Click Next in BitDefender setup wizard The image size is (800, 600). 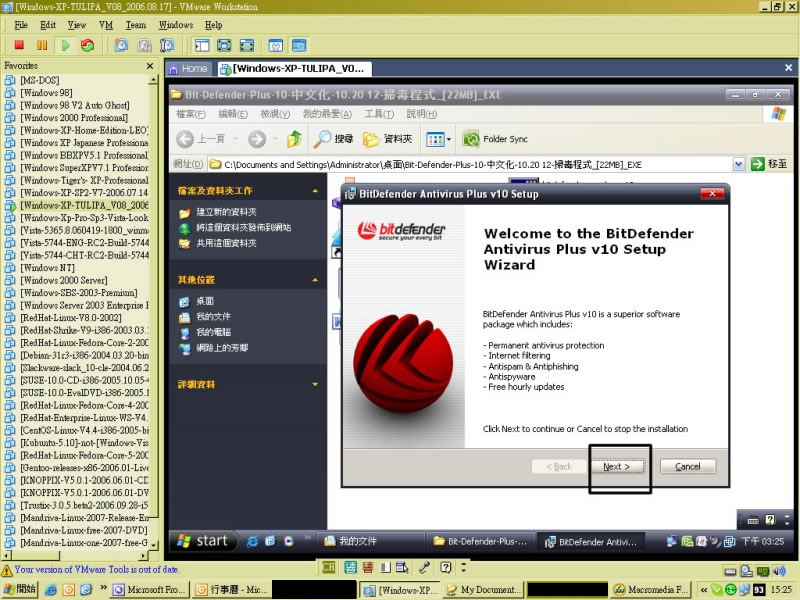click(616, 467)
